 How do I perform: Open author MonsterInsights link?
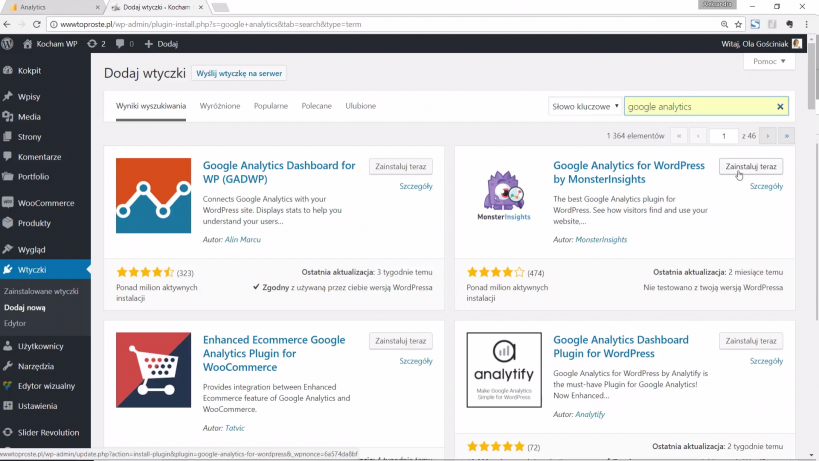point(601,240)
